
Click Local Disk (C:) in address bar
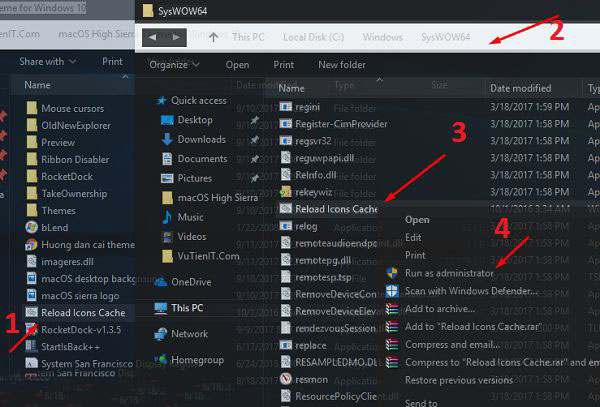pos(313,37)
